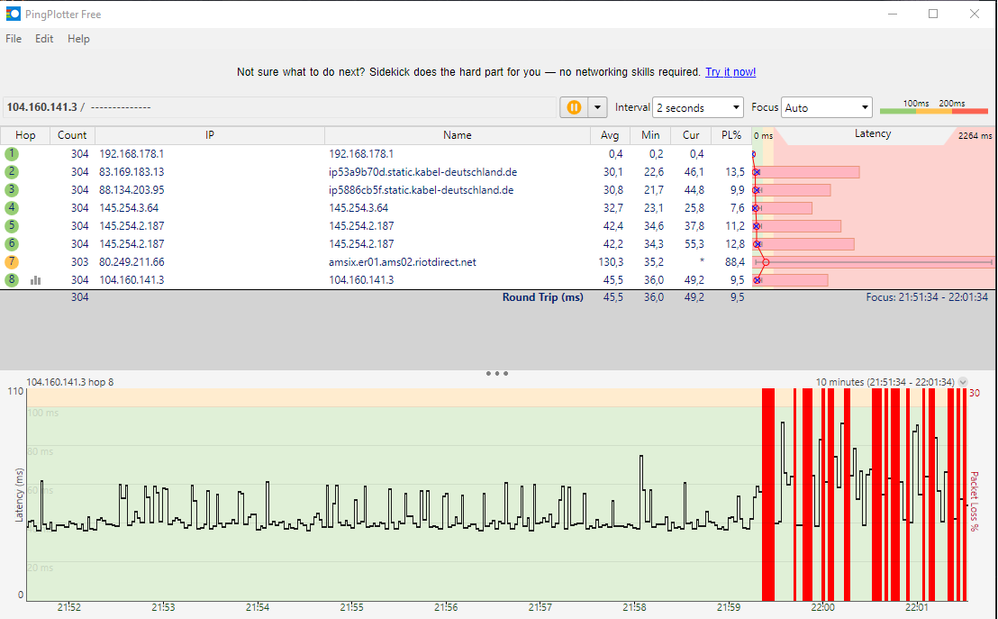998x619 pixels.
Task: Select hop 3 green circle icon
Action: point(11,190)
